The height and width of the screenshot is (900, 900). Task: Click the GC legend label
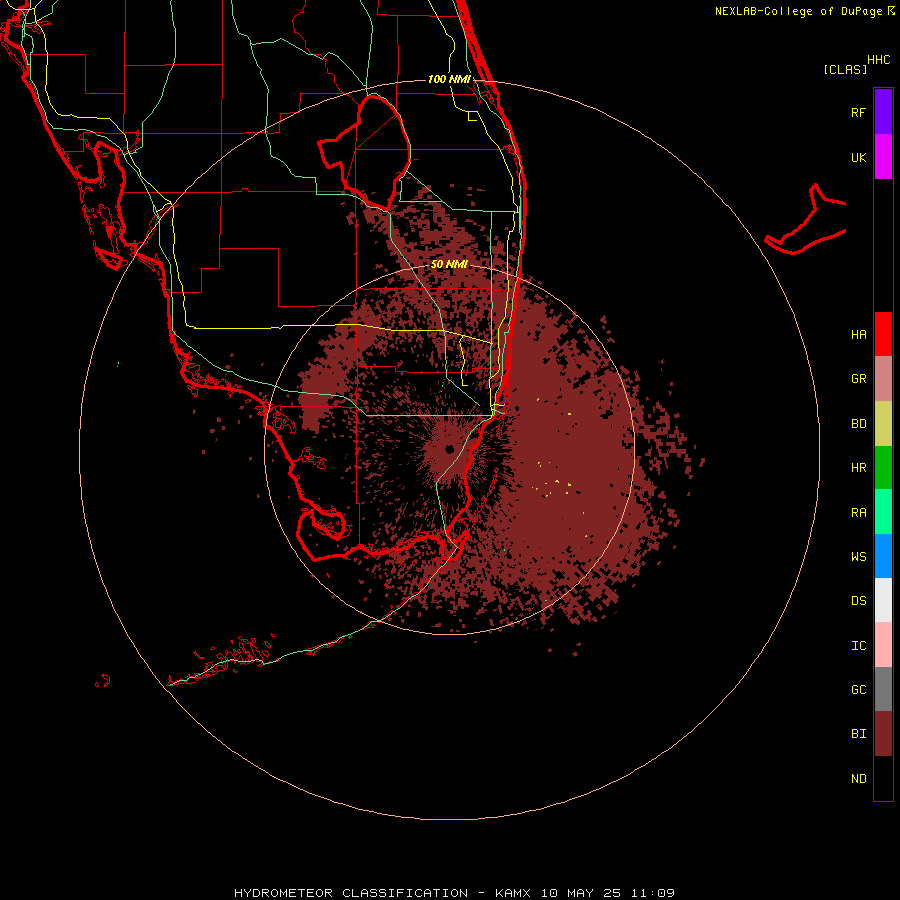[x=858, y=690]
